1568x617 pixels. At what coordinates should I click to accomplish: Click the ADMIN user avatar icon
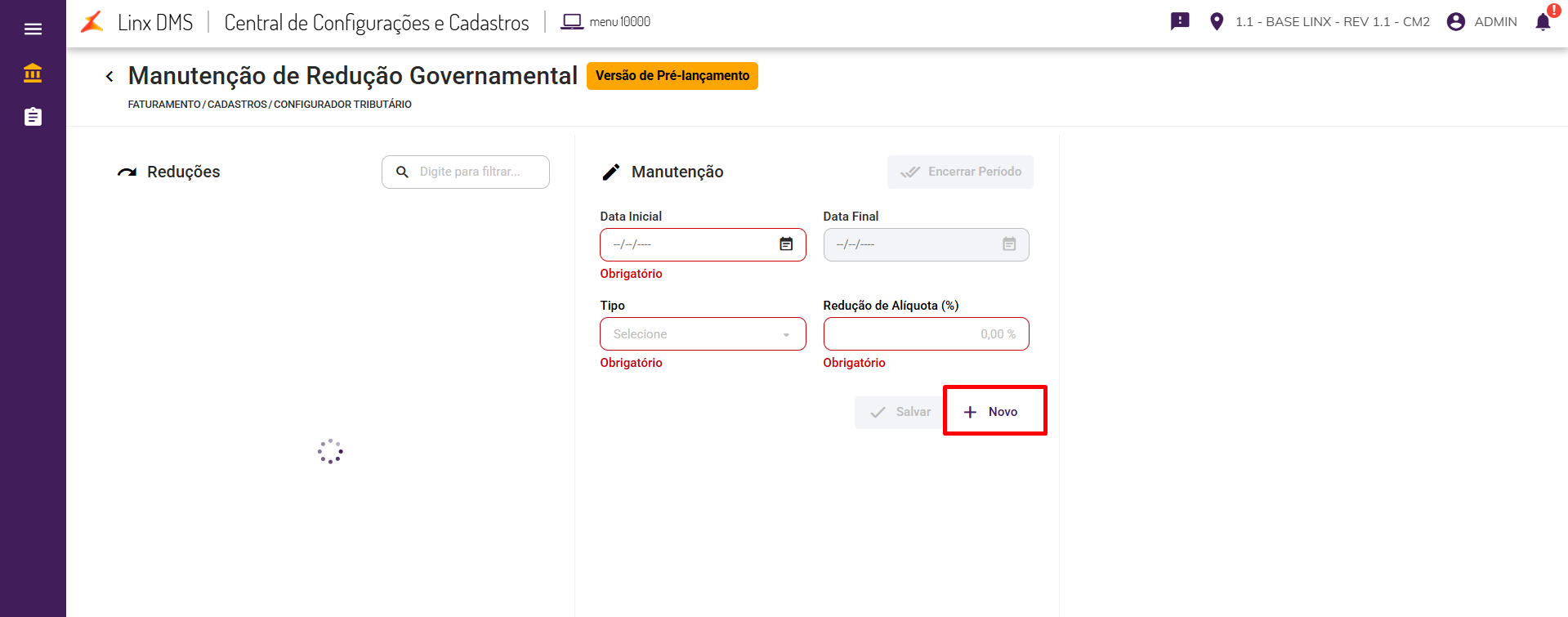pos(1455,22)
